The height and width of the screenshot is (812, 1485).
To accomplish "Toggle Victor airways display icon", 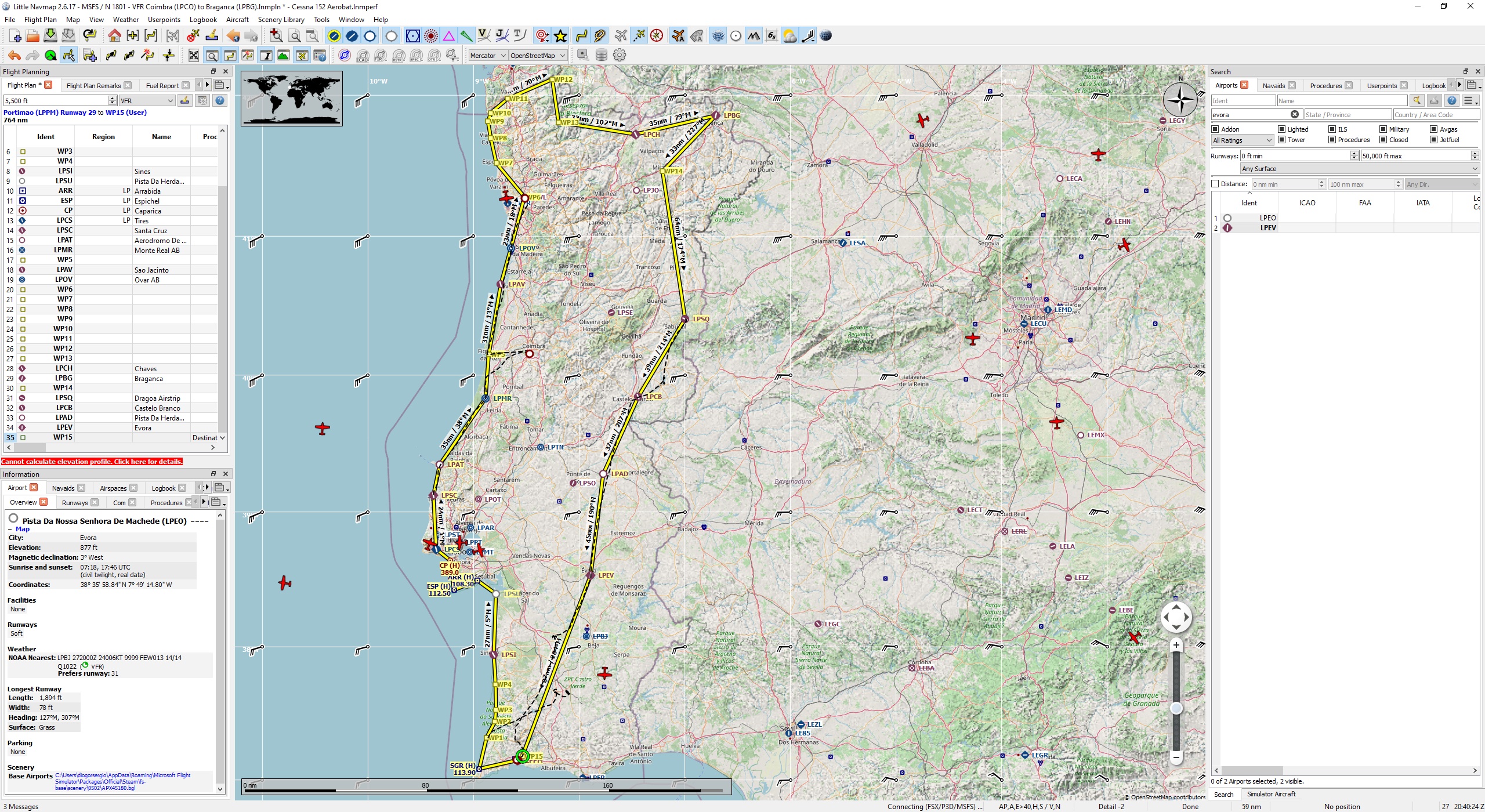I will click(x=484, y=36).
